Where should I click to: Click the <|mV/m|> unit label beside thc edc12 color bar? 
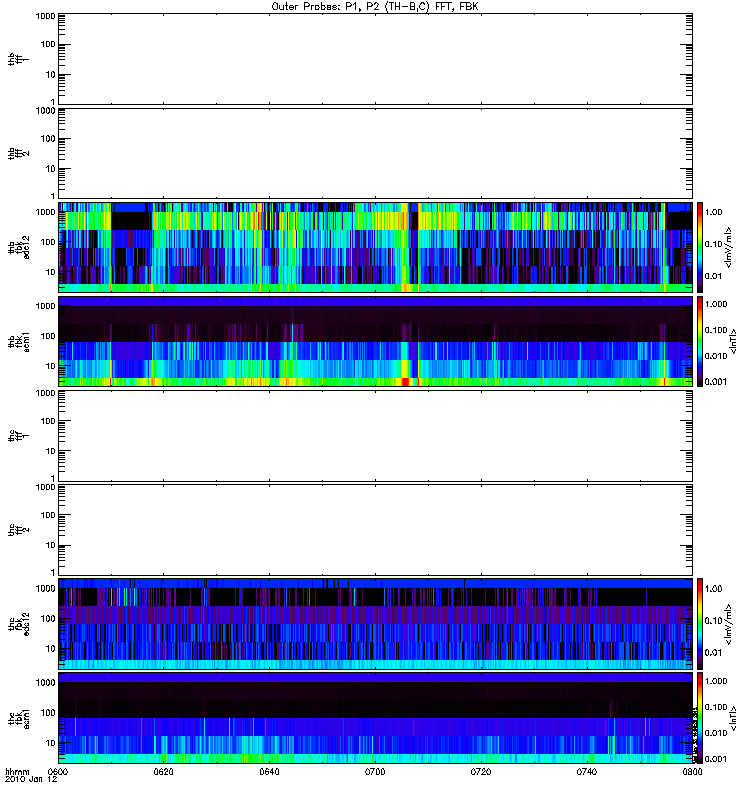coord(729,624)
